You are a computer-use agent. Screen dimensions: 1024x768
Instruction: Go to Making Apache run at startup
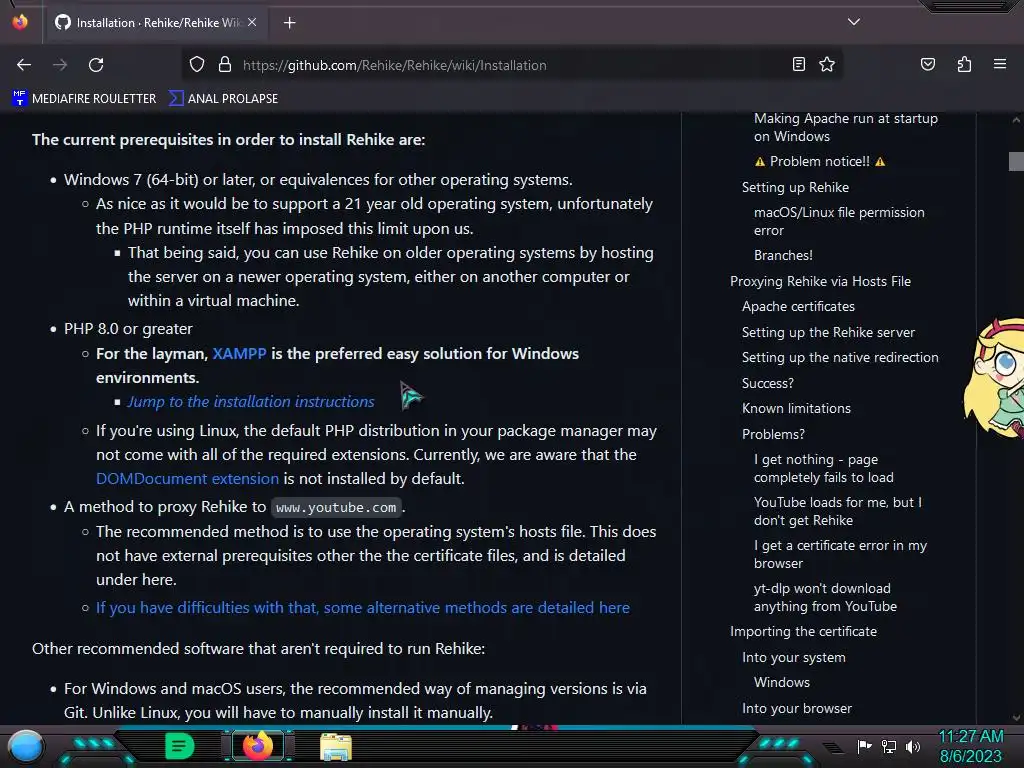[846, 127]
